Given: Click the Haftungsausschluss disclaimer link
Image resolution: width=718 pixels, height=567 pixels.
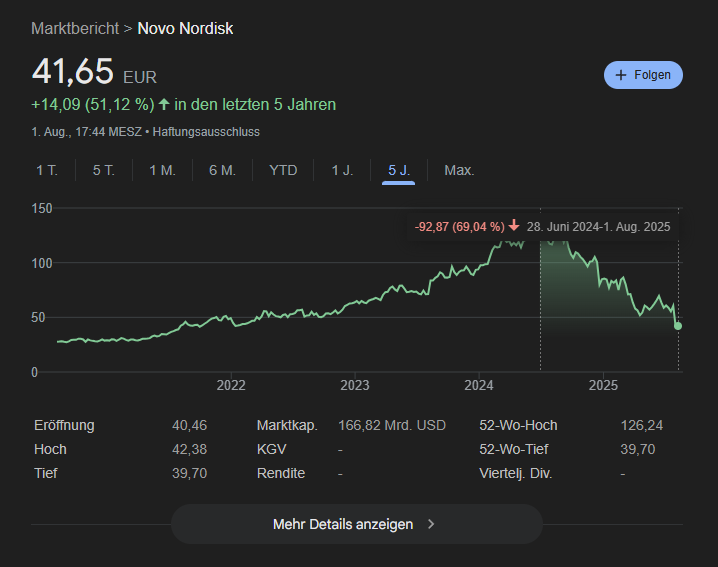Looking at the screenshot, I should click(206, 132).
